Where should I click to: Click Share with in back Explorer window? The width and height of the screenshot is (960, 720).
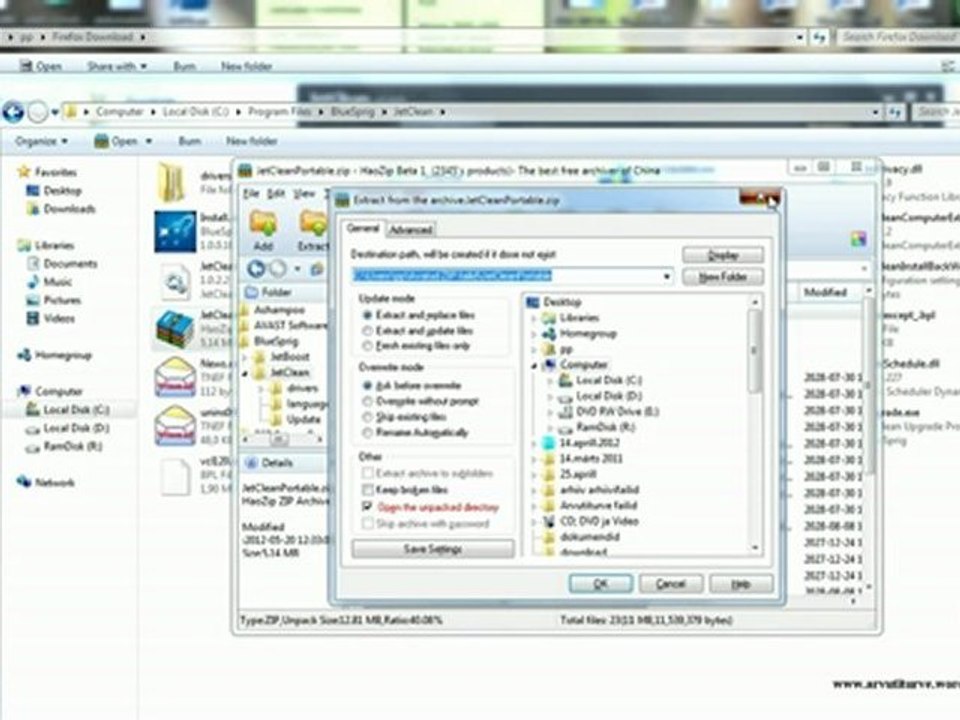117,66
